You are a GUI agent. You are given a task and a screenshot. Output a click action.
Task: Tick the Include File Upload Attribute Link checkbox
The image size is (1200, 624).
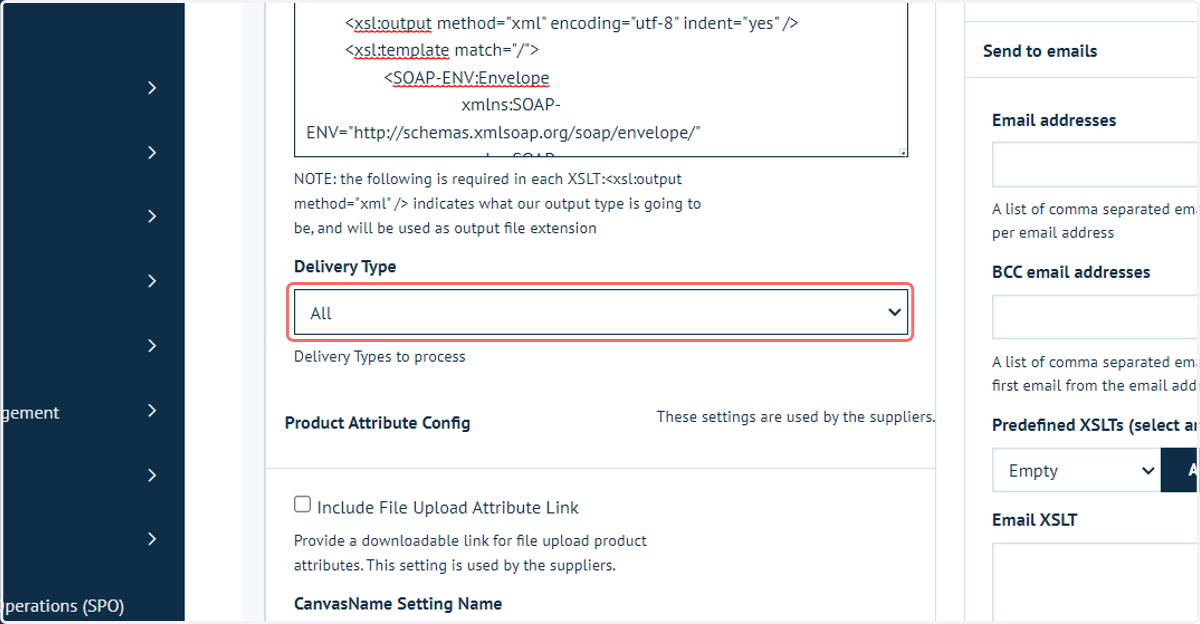coord(302,505)
